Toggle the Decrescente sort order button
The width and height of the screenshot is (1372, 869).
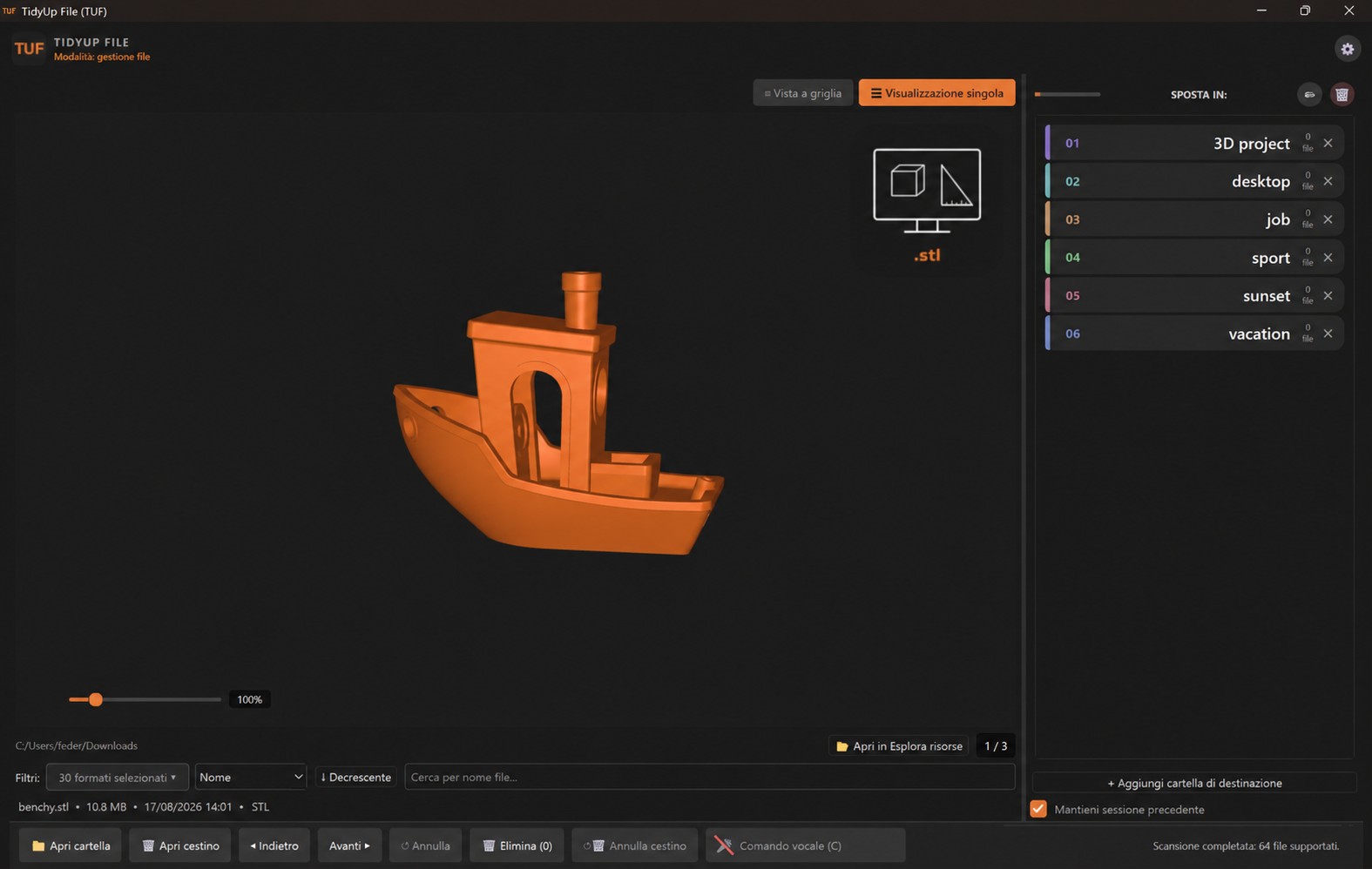(x=355, y=777)
